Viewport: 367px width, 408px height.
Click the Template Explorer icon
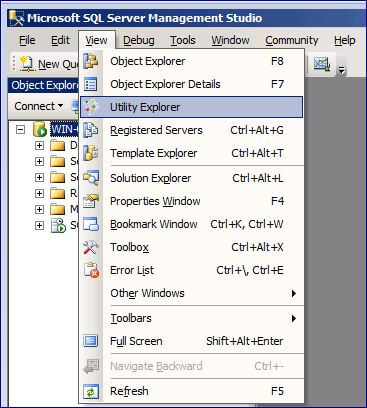(91, 153)
